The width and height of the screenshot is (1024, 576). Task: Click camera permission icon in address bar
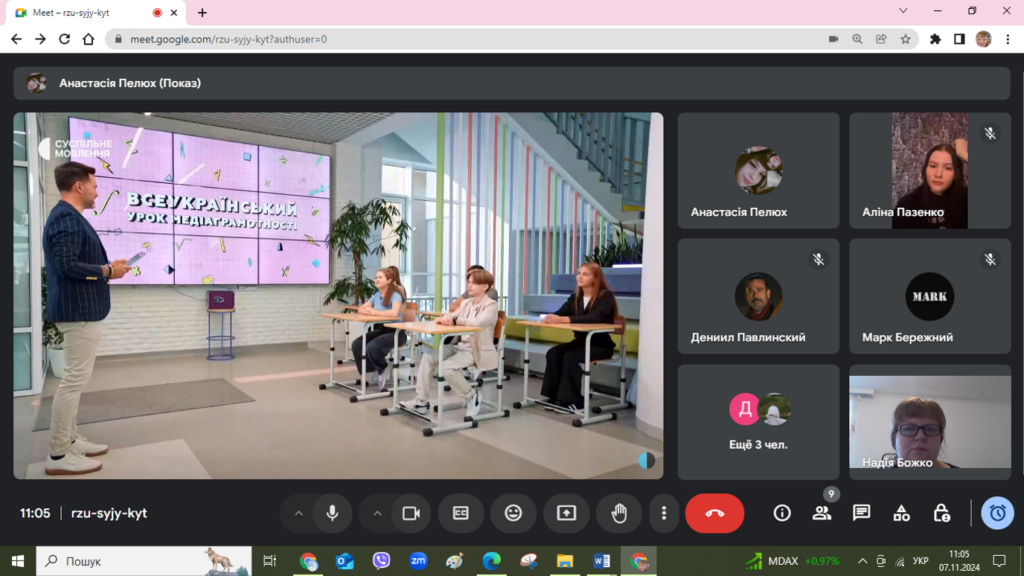[x=833, y=39]
